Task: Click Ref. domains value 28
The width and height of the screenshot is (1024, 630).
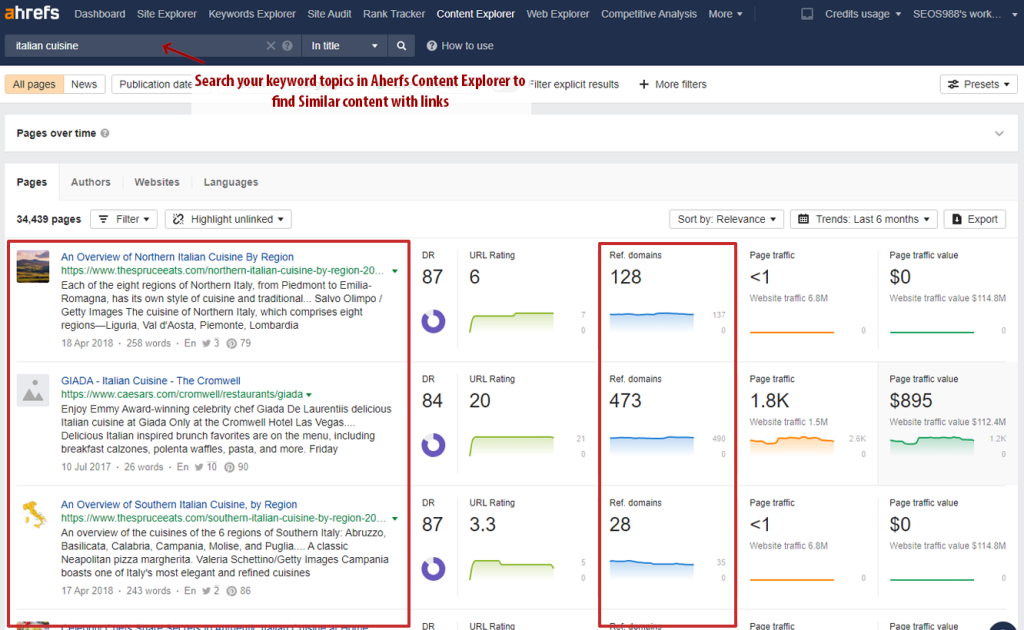Action: pos(620,525)
